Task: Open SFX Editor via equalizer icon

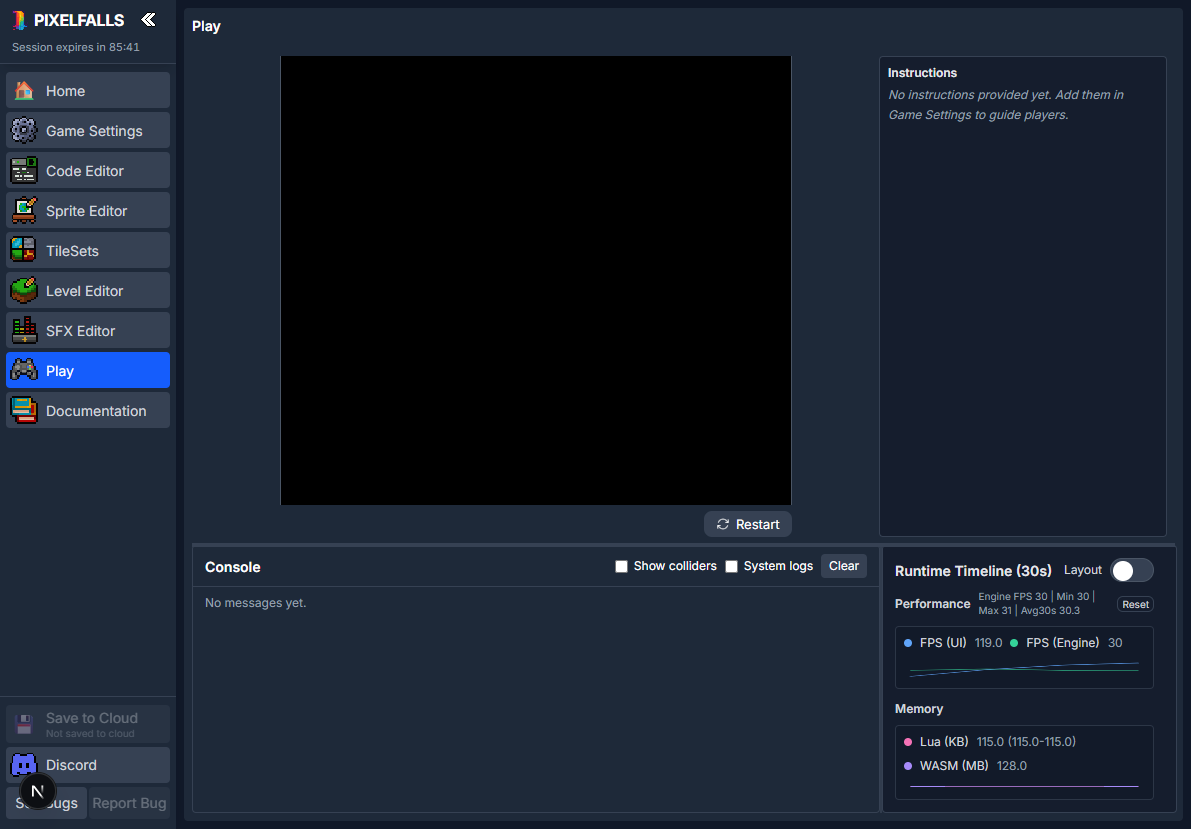Action: tap(24, 331)
